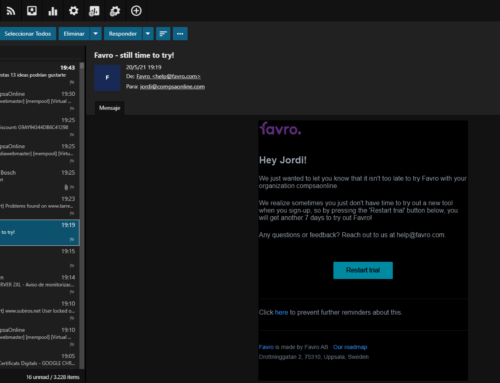
Task: Click sender link Favro <help@favro.com>
Action: (x=168, y=76)
